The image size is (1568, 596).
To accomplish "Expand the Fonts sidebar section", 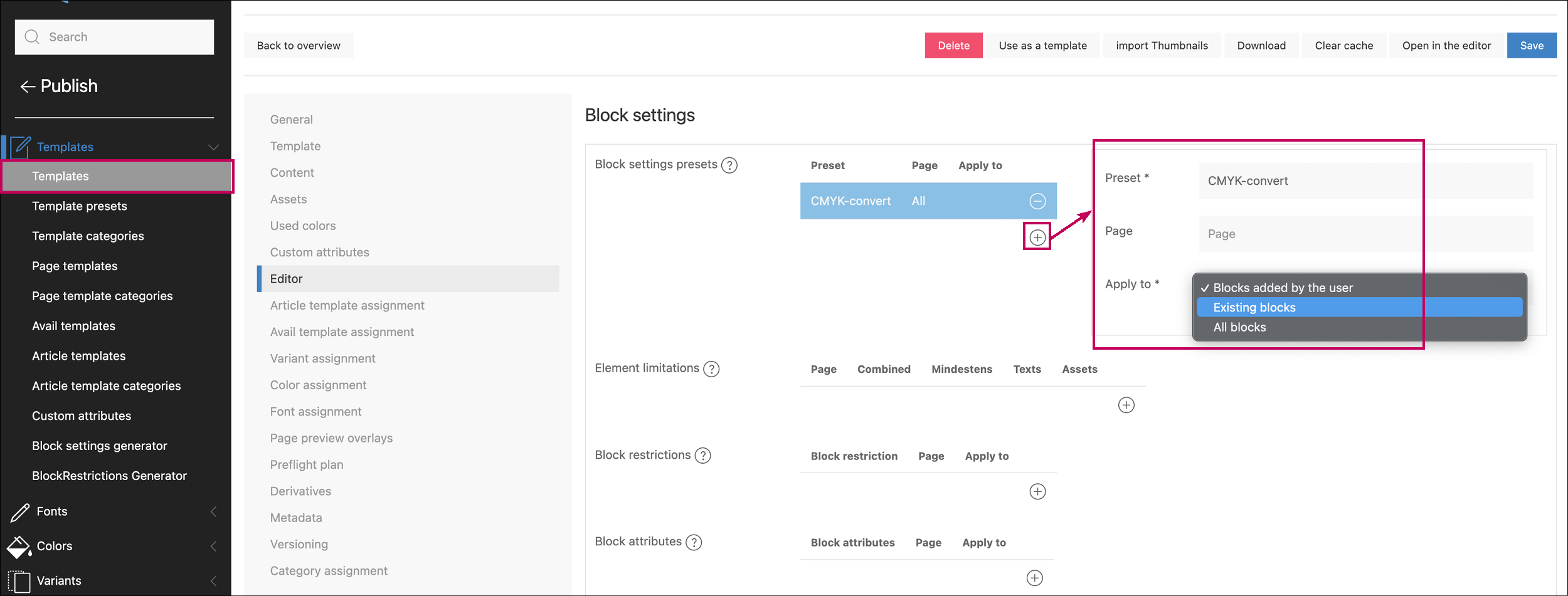I will click(x=213, y=511).
